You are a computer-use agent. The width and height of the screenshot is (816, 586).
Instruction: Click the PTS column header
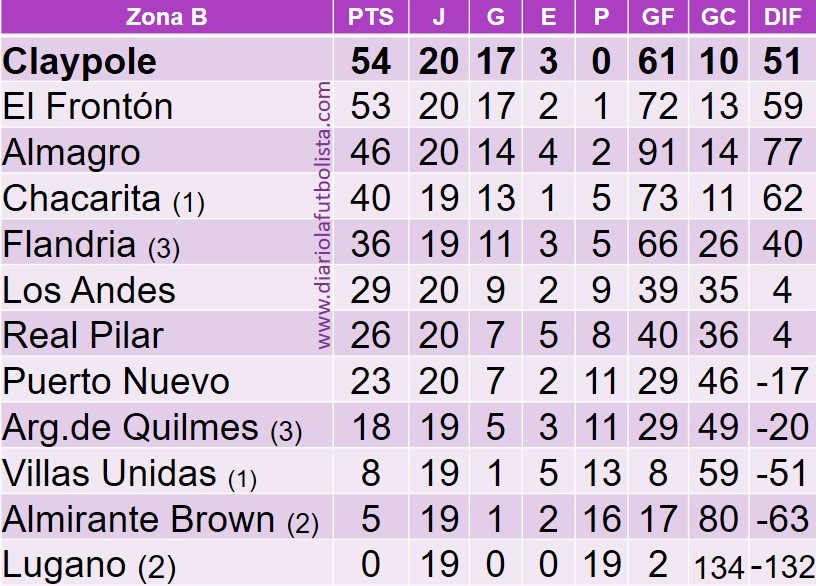click(x=370, y=17)
